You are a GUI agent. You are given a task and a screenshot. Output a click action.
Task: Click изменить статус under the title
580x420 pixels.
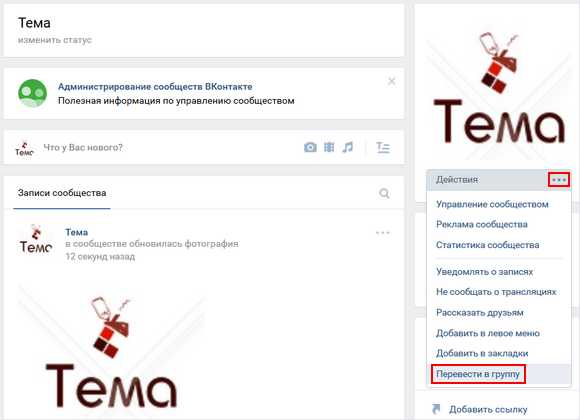[55, 40]
